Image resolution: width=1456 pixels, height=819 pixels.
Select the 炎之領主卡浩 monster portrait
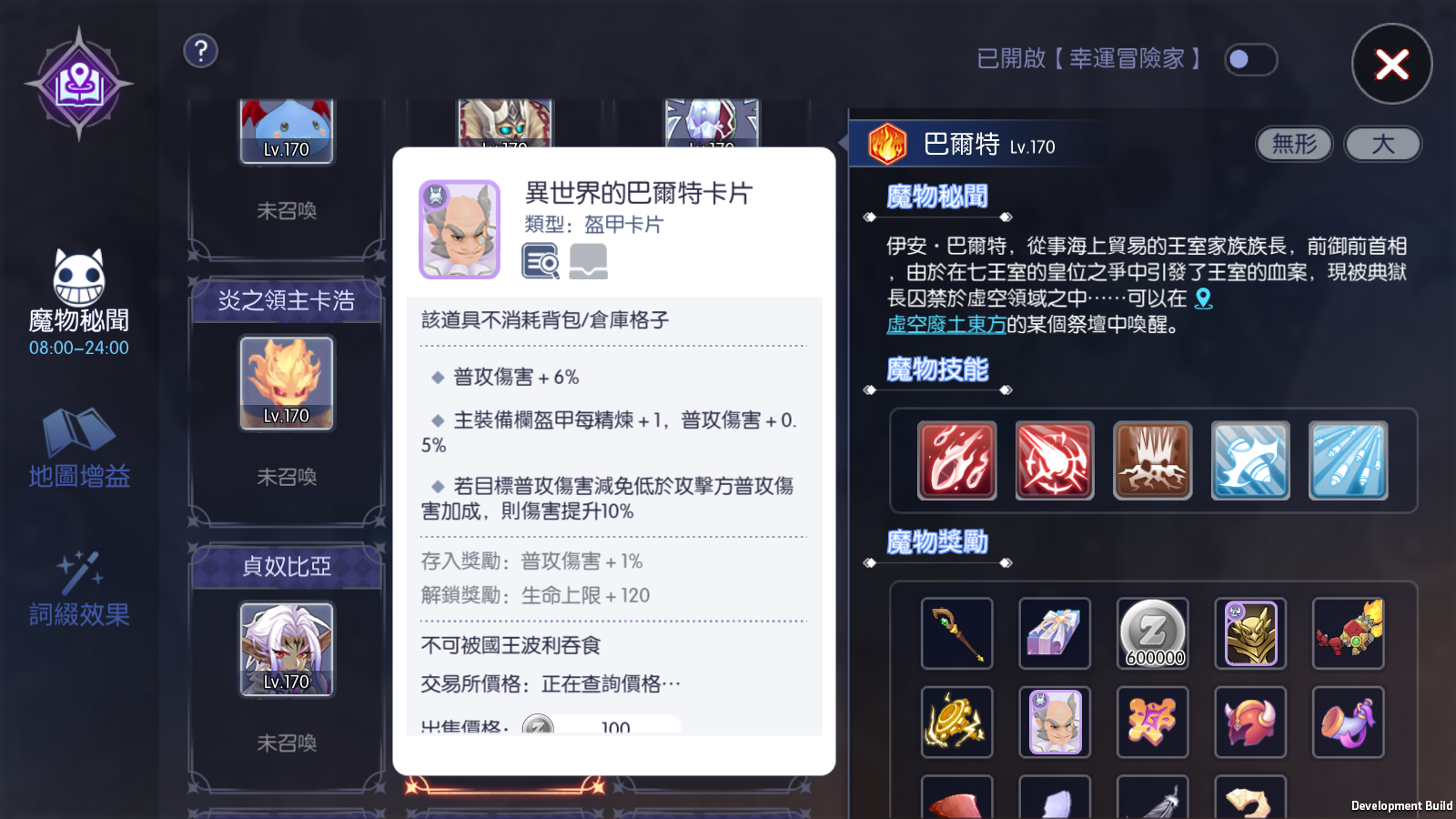point(287,383)
